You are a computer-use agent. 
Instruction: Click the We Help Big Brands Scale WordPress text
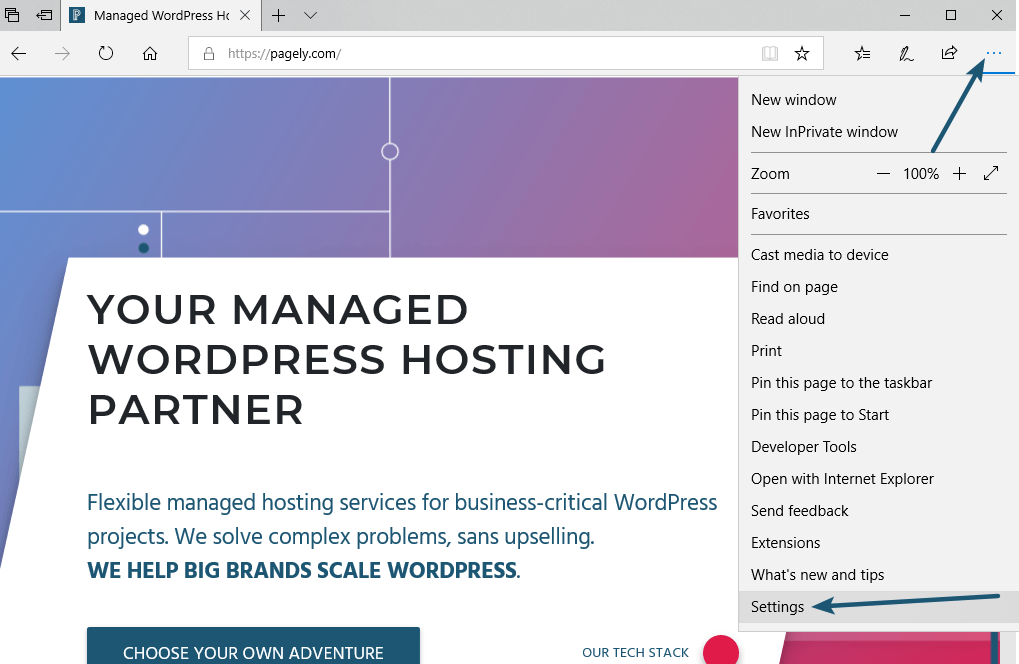click(x=303, y=570)
